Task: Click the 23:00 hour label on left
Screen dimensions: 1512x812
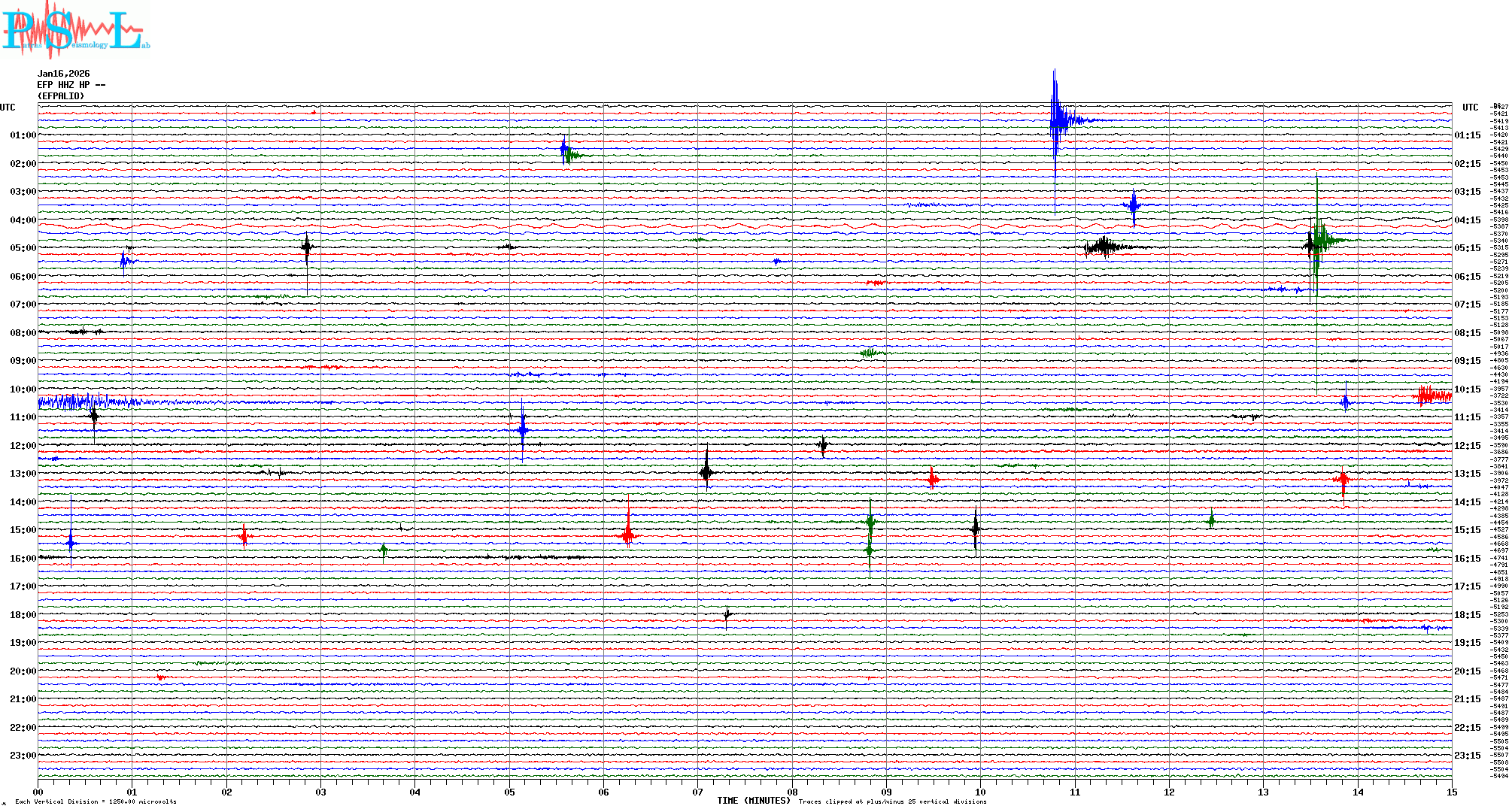Action: point(23,756)
